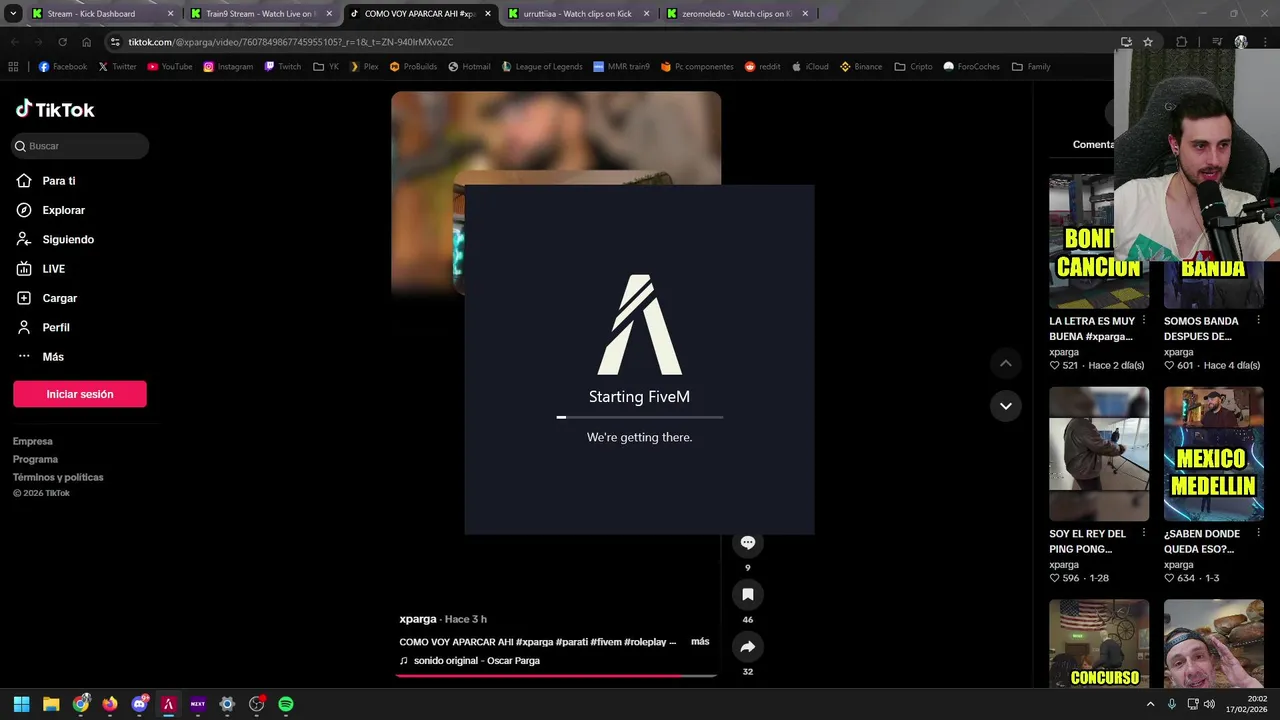
Task: Open the Instagram bookmark
Action: 228,67
